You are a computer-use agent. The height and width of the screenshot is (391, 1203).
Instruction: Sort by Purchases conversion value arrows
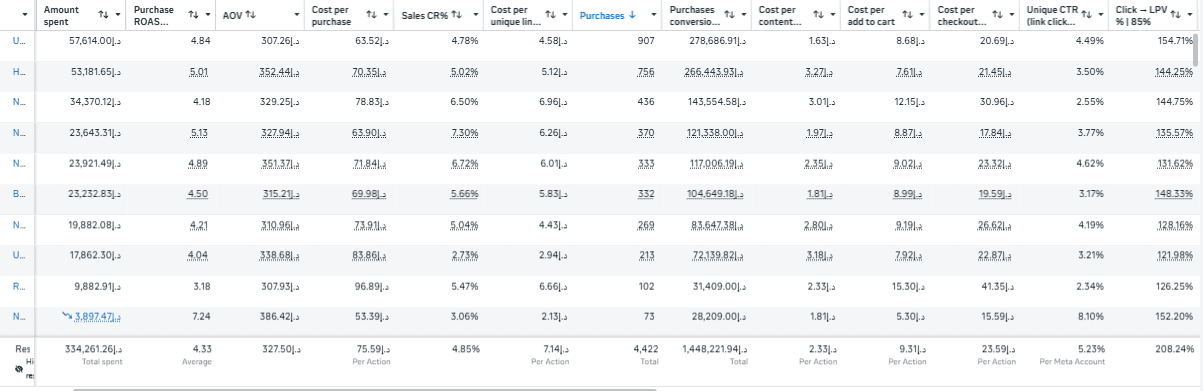click(x=728, y=15)
